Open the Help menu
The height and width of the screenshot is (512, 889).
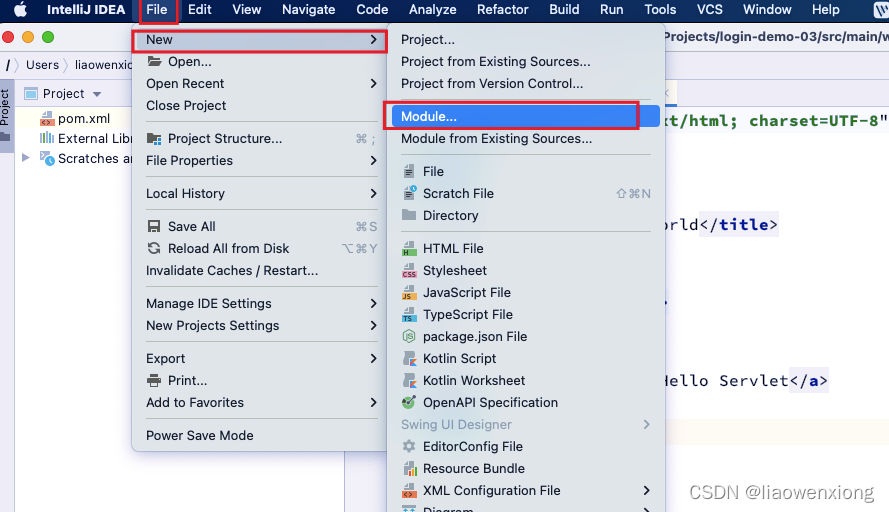826,10
